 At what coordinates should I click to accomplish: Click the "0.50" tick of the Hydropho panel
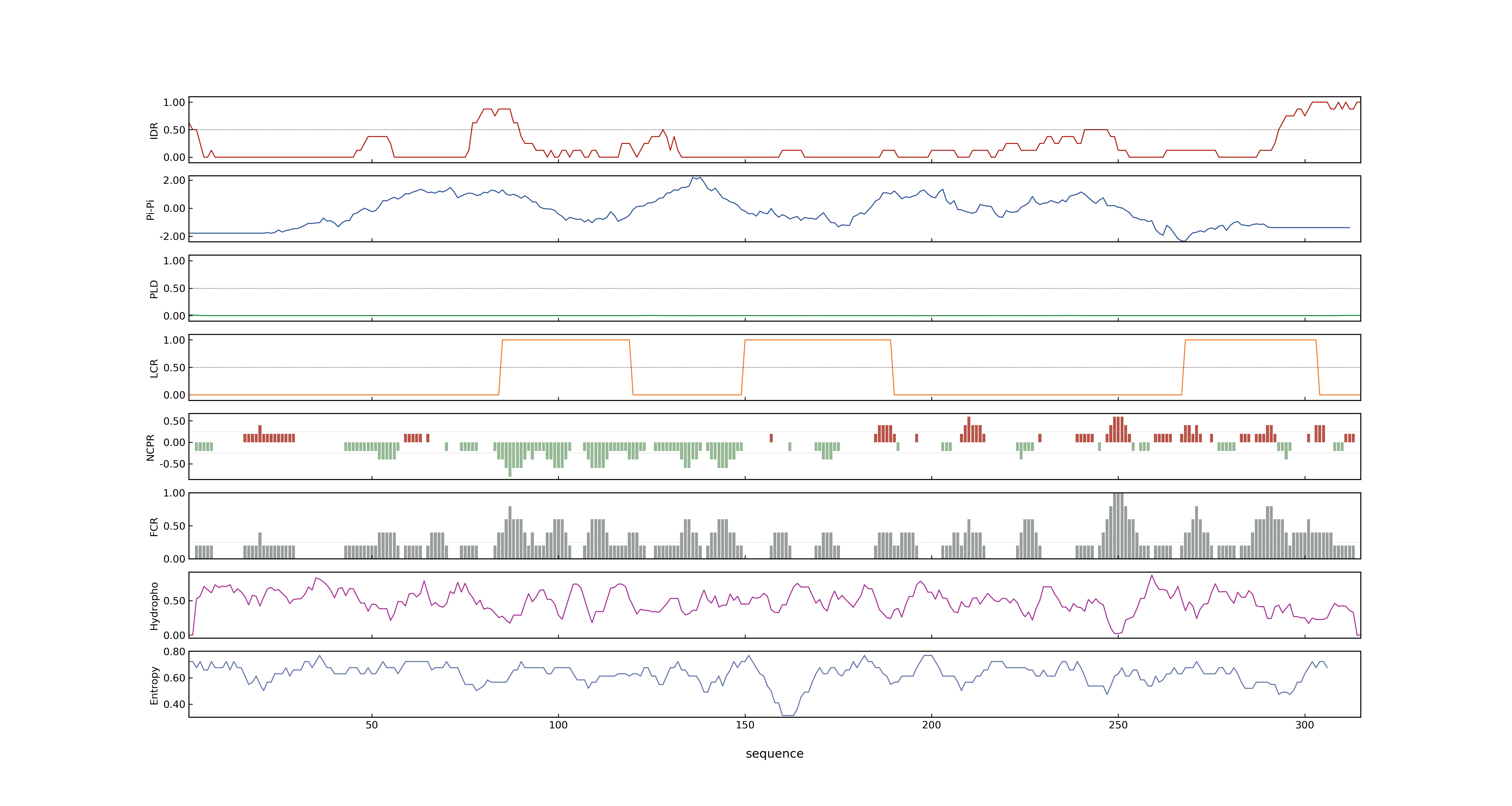click(x=174, y=601)
